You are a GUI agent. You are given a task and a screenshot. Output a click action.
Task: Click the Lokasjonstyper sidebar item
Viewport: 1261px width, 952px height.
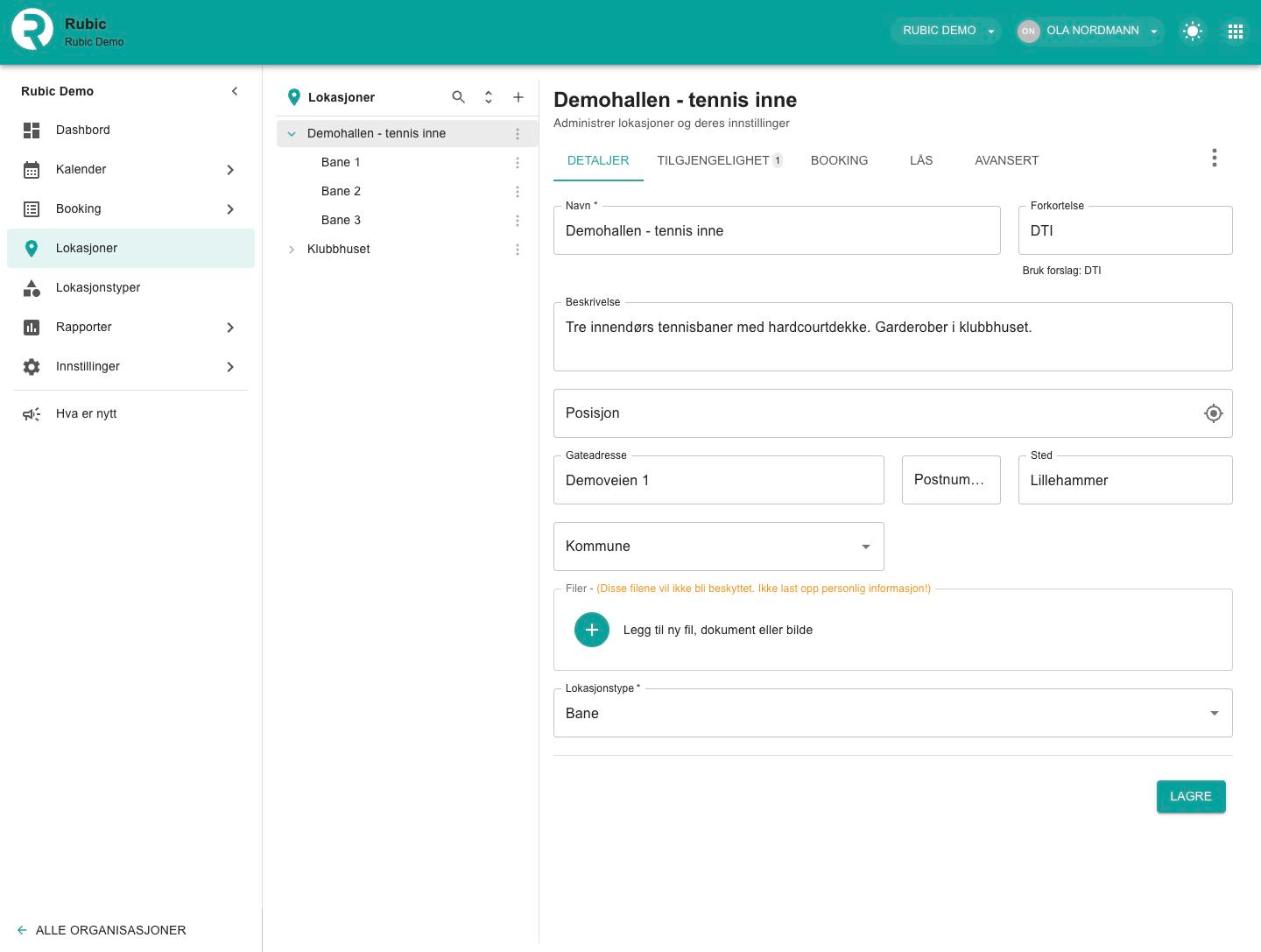click(x=131, y=288)
